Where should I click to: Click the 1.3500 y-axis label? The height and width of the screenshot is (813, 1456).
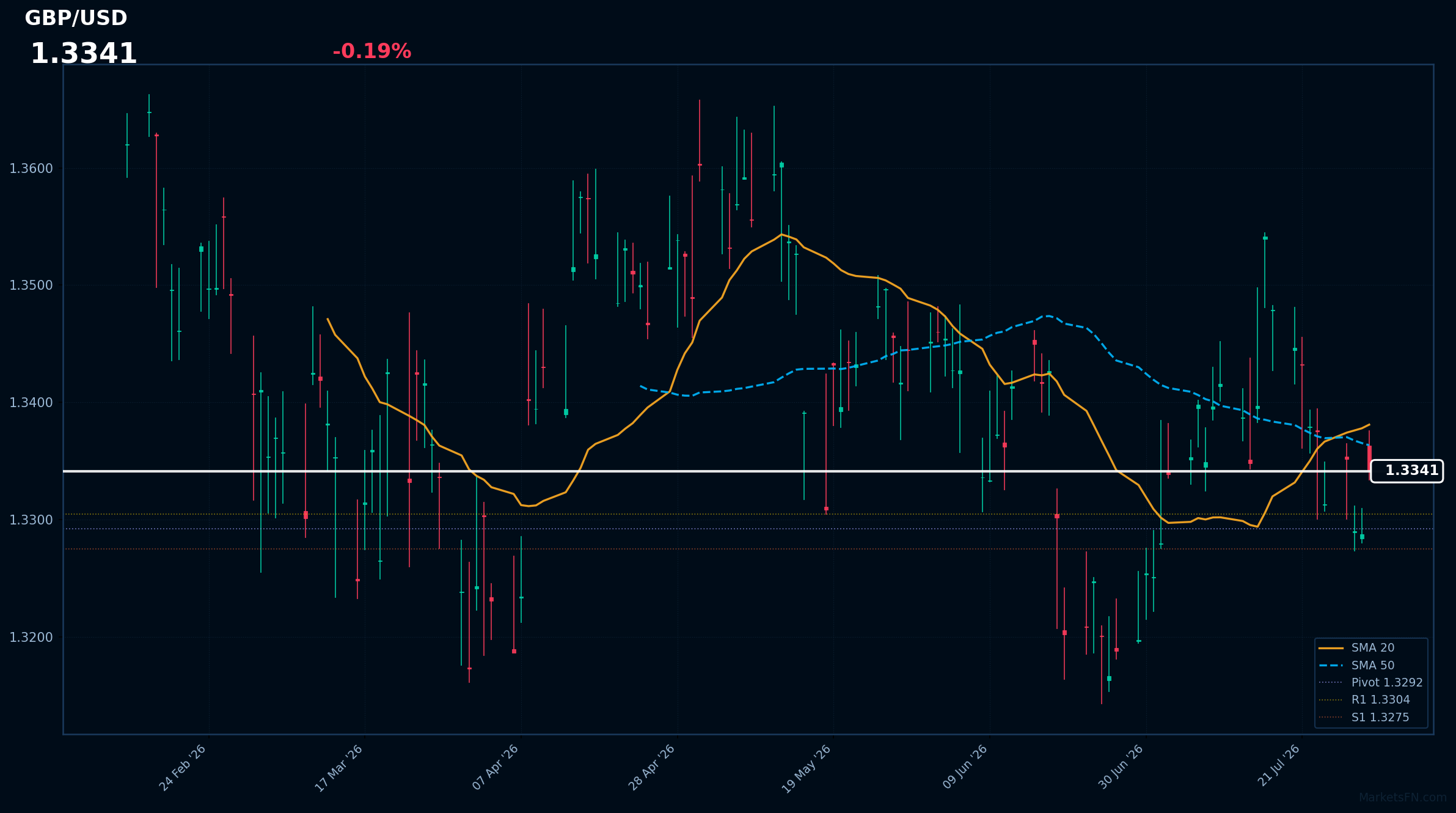(31, 285)
